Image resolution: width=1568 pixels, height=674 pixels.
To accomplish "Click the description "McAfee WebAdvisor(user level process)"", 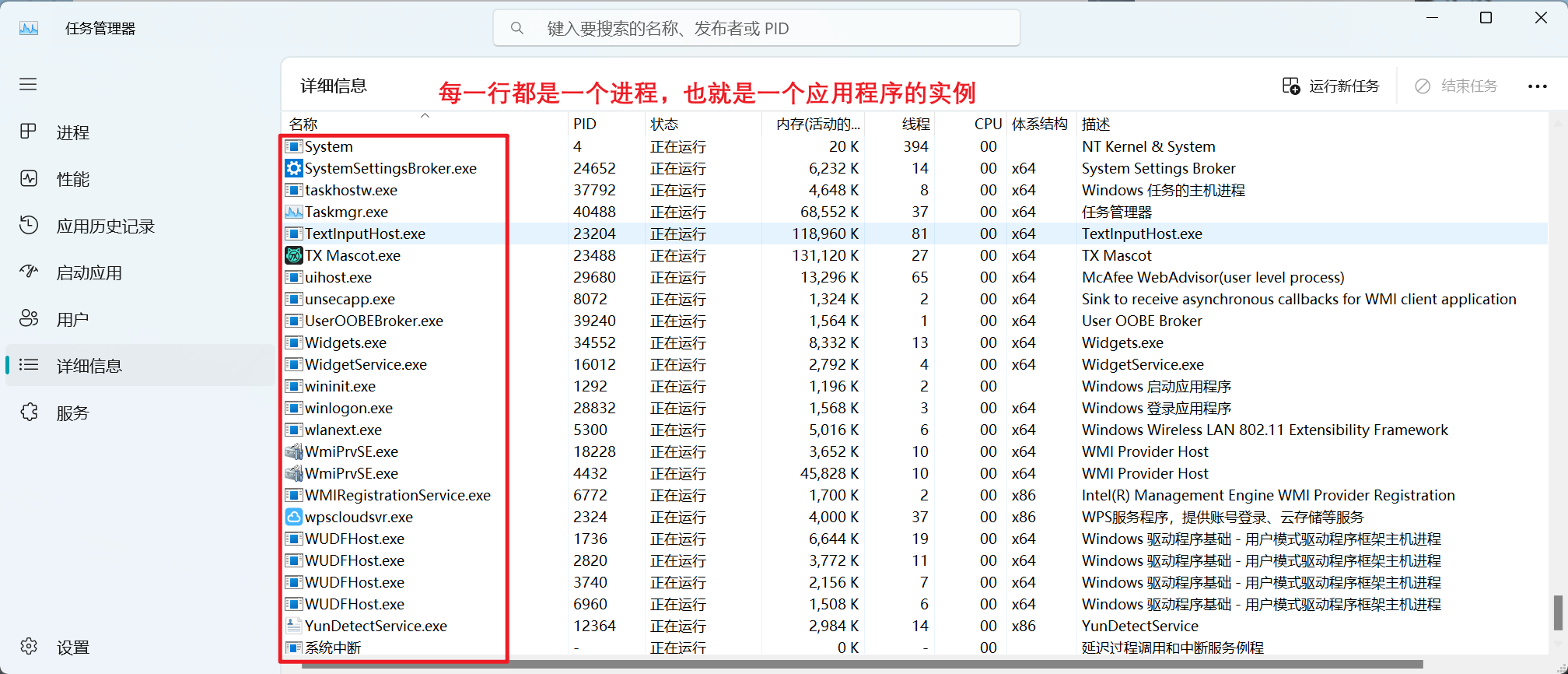I will 1213,277.
